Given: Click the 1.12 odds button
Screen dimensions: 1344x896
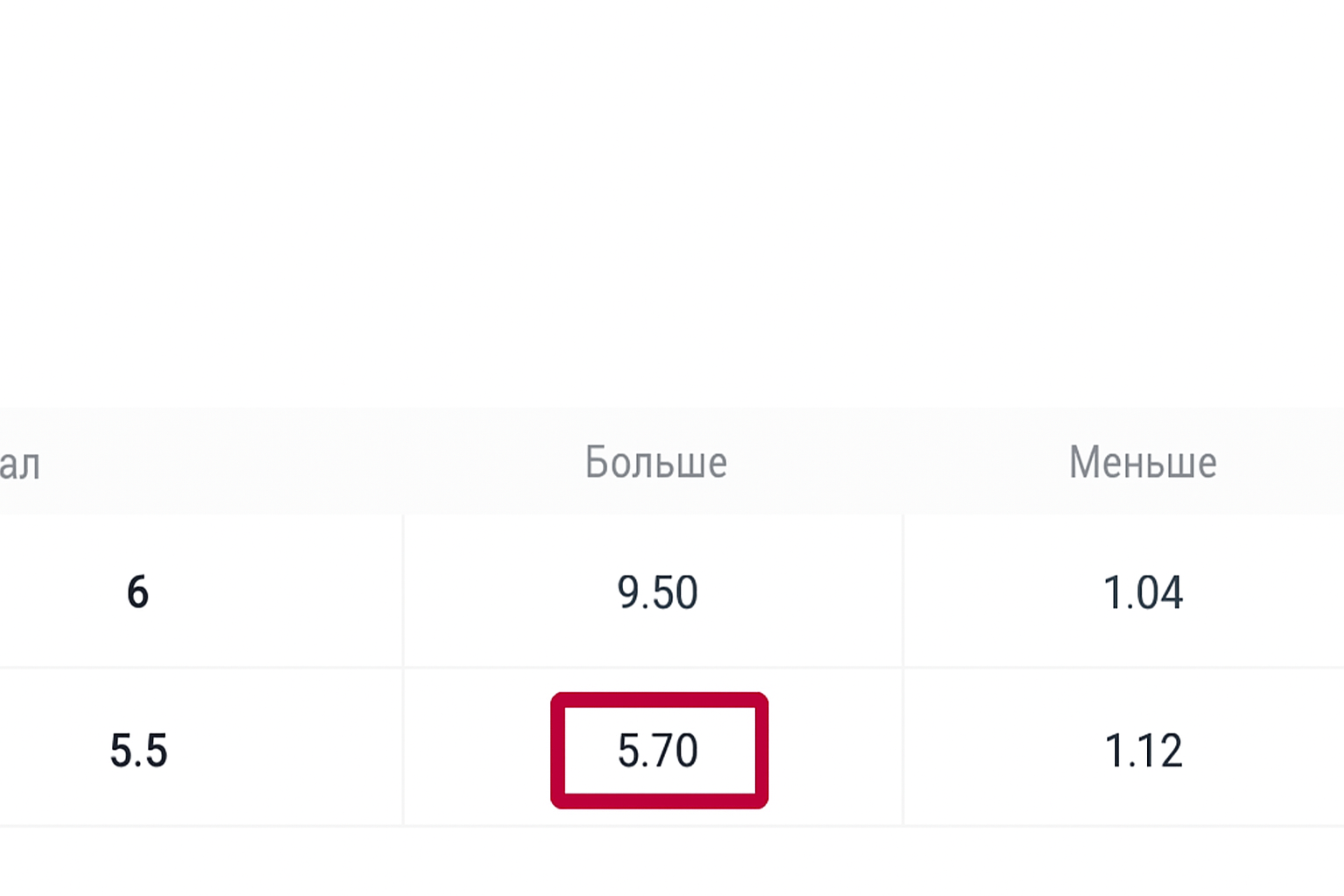Looking at the screenshot, I should pos(1143,751).
